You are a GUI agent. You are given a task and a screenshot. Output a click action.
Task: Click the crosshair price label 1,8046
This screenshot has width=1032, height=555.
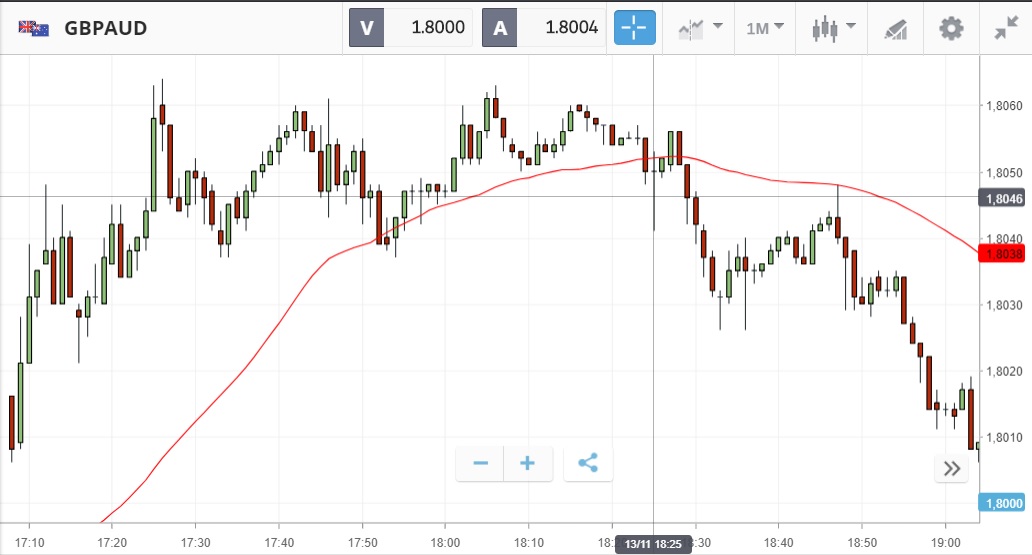point(1002,198)
